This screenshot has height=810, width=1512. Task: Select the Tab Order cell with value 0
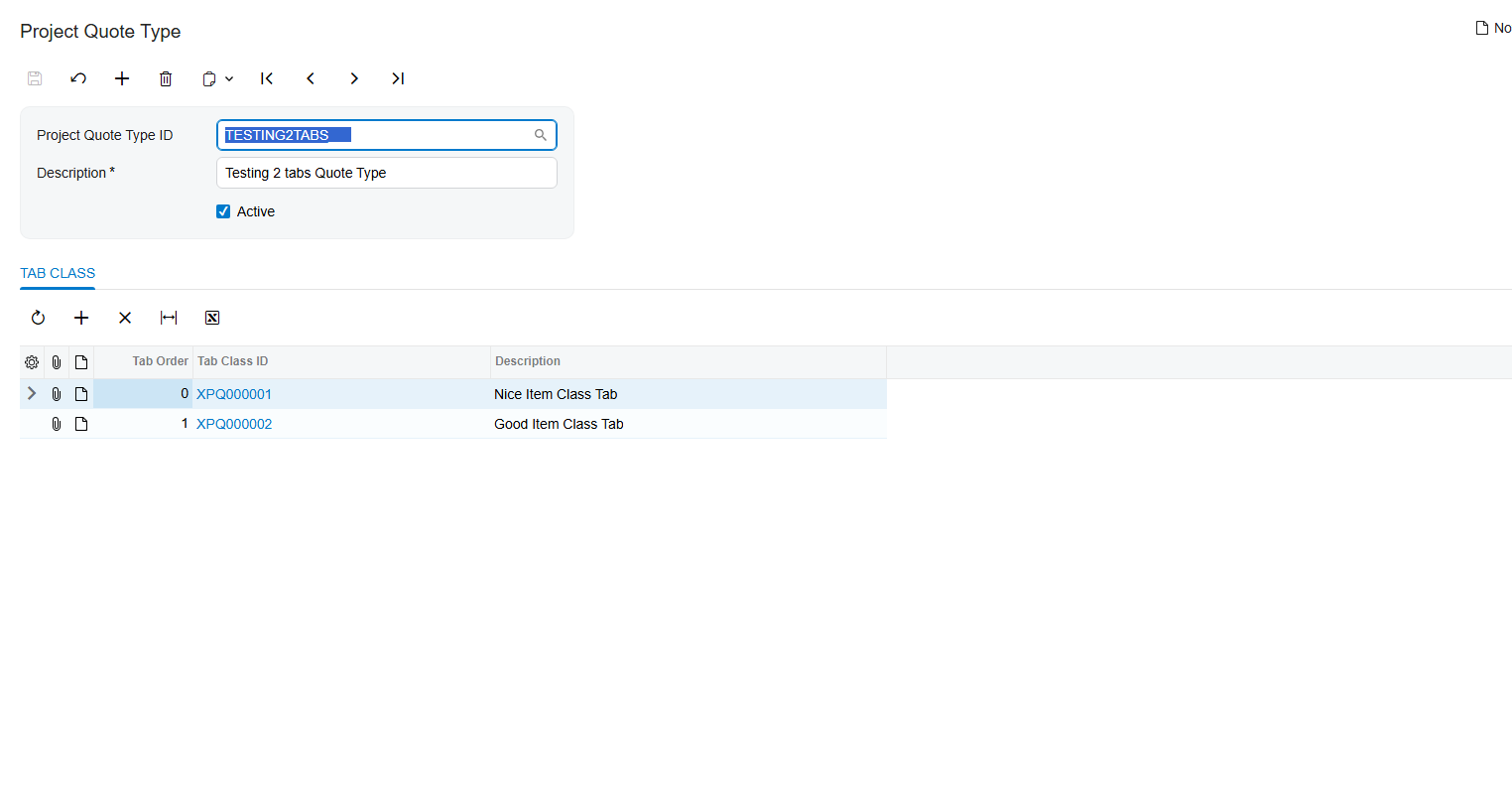pyautogui.click(x=143, y=394)
